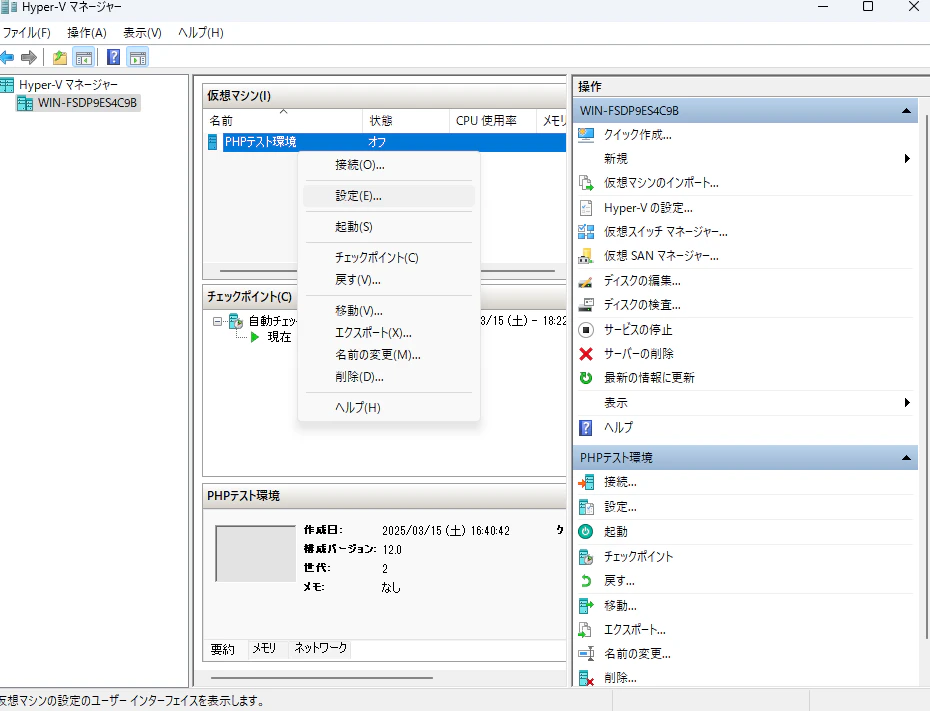Screen dimensions: 930x711
Task: Click the 削除 icon in VM actions
Action: coord(586,678)
